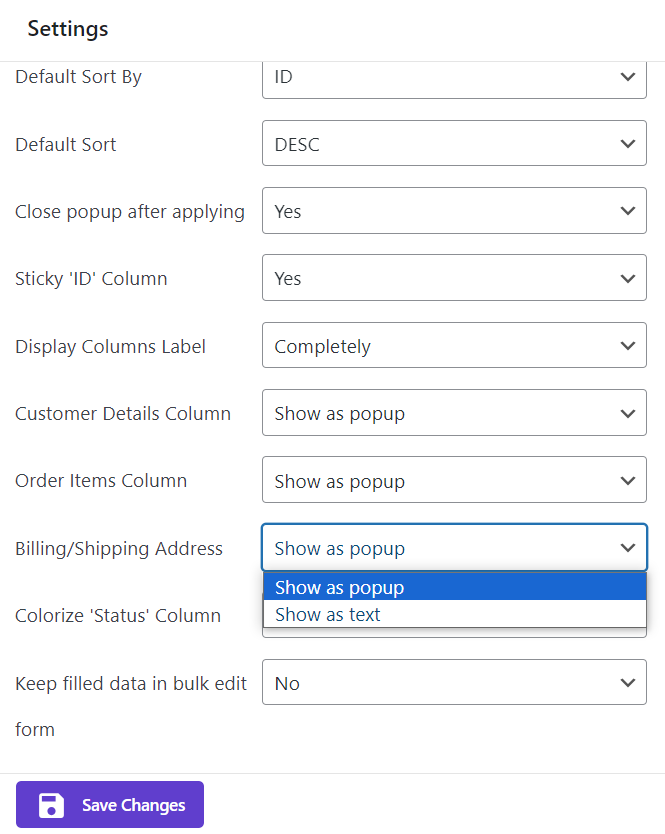This screenshot has width=665, height=834.
Task: Click the floppy disk save icon
Action: [x=51, y=805]
